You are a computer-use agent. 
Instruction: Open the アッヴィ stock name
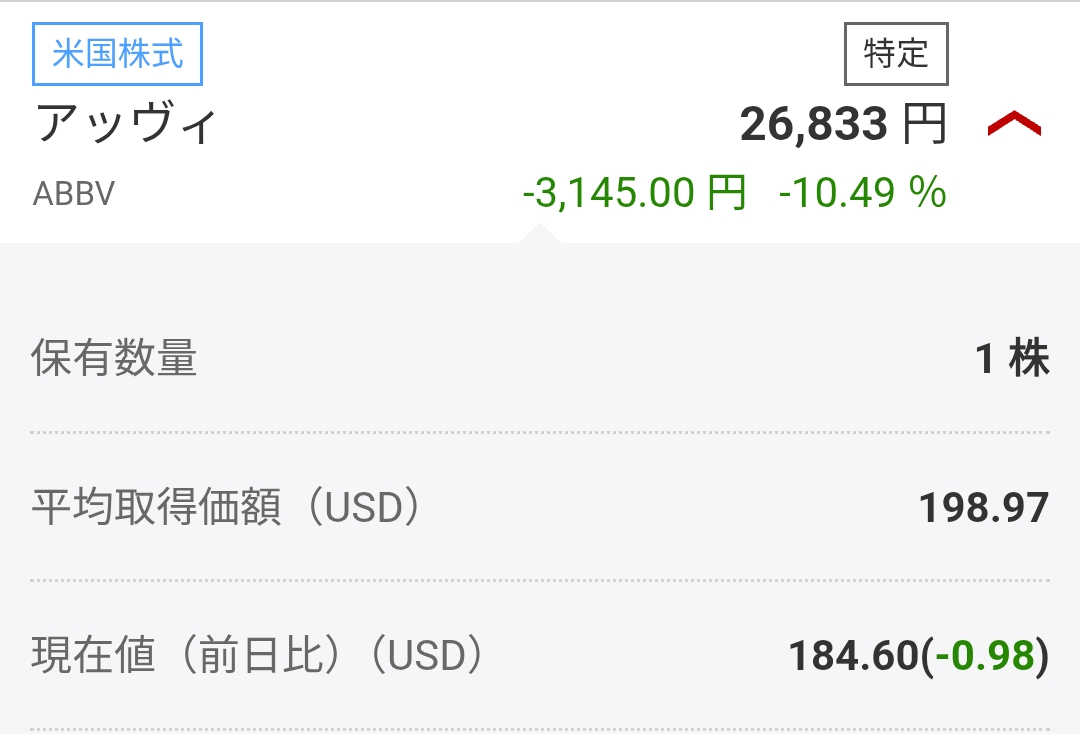click(126, 124)
